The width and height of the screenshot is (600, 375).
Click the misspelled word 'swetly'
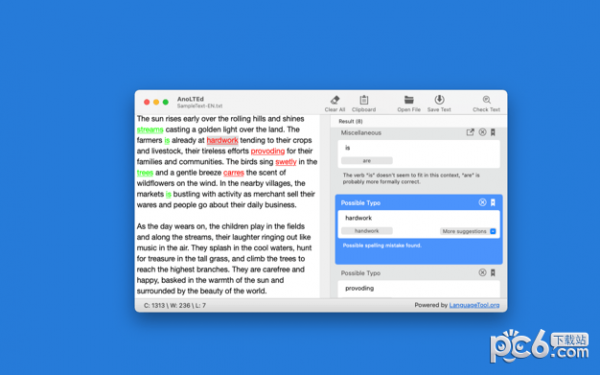click(x=286, y=162)
